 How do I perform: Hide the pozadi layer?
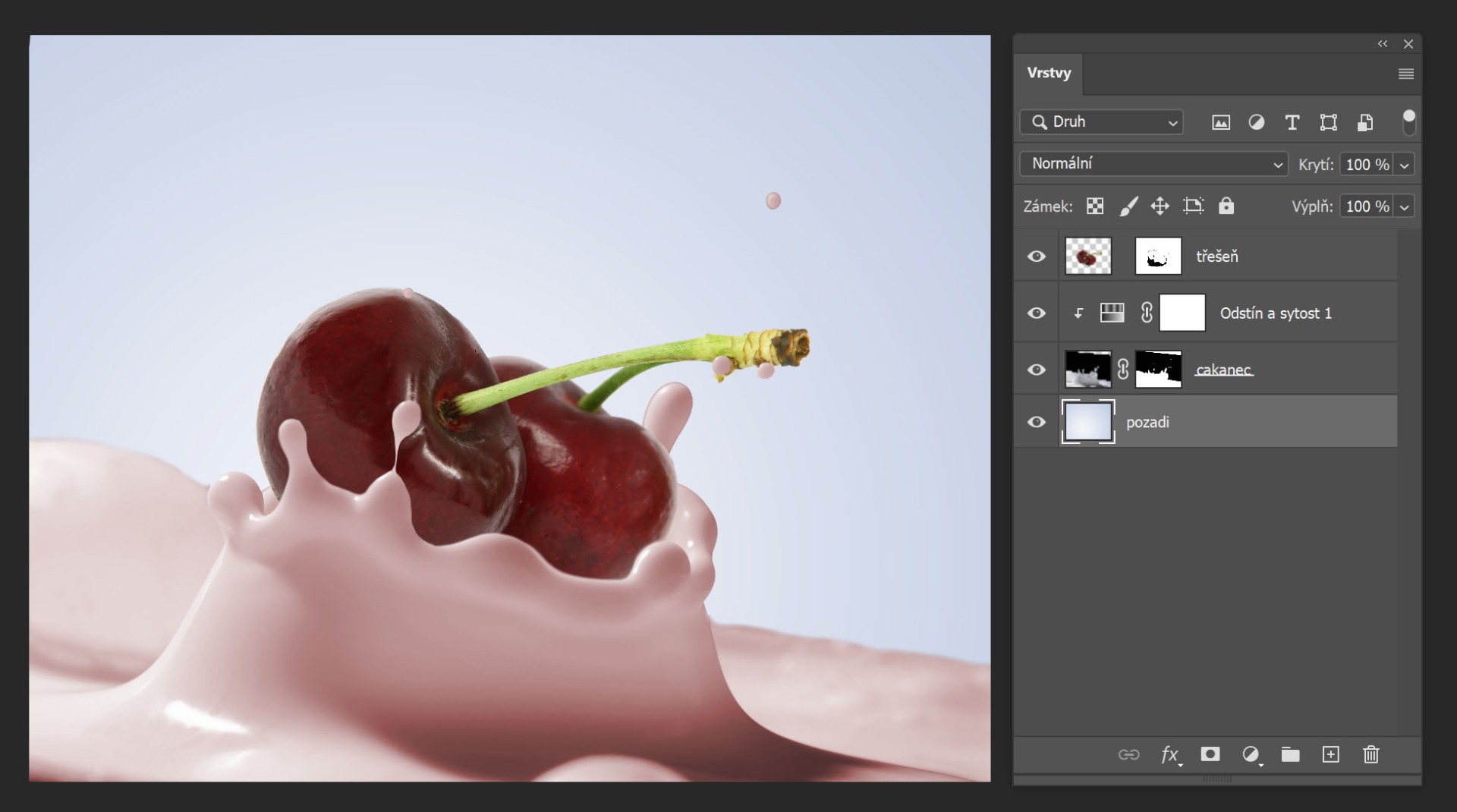pyautogui.click(x=1036, y=422)
